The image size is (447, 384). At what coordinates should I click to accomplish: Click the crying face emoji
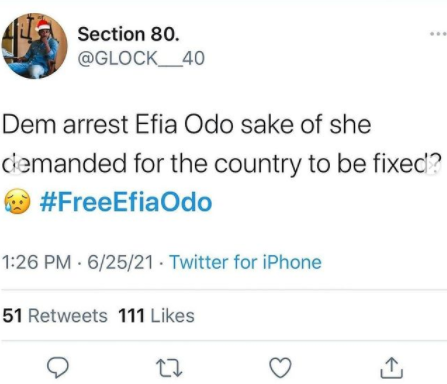coord(17,201)
